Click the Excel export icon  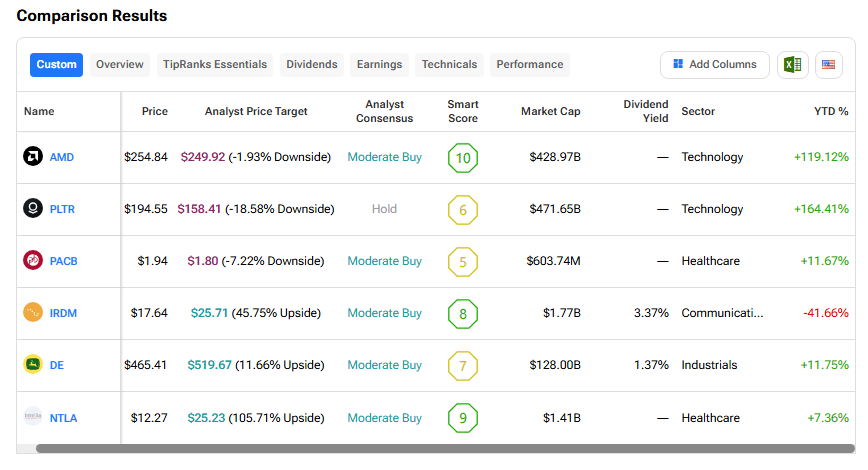click(x=792, y=65)
